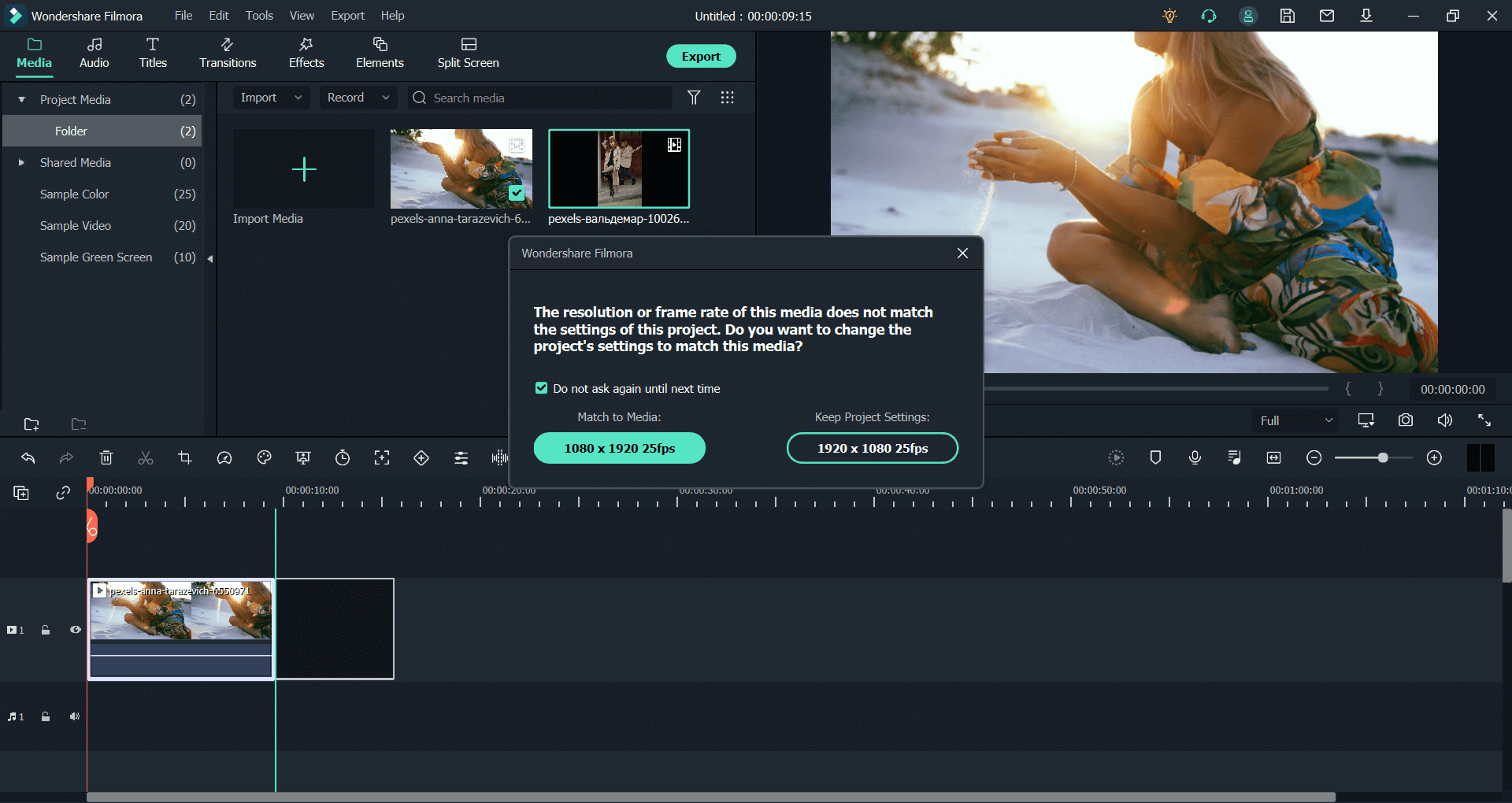Open the File menu
The image size is (1512, 803).
click(183, 16)
